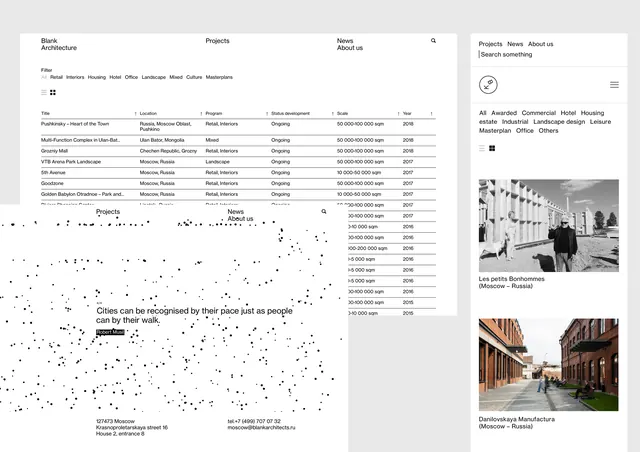Open VTB Arena Park Landscape row
Image resolution: width=640 pixels, height=452 pixels.
(x=238, y=162)
